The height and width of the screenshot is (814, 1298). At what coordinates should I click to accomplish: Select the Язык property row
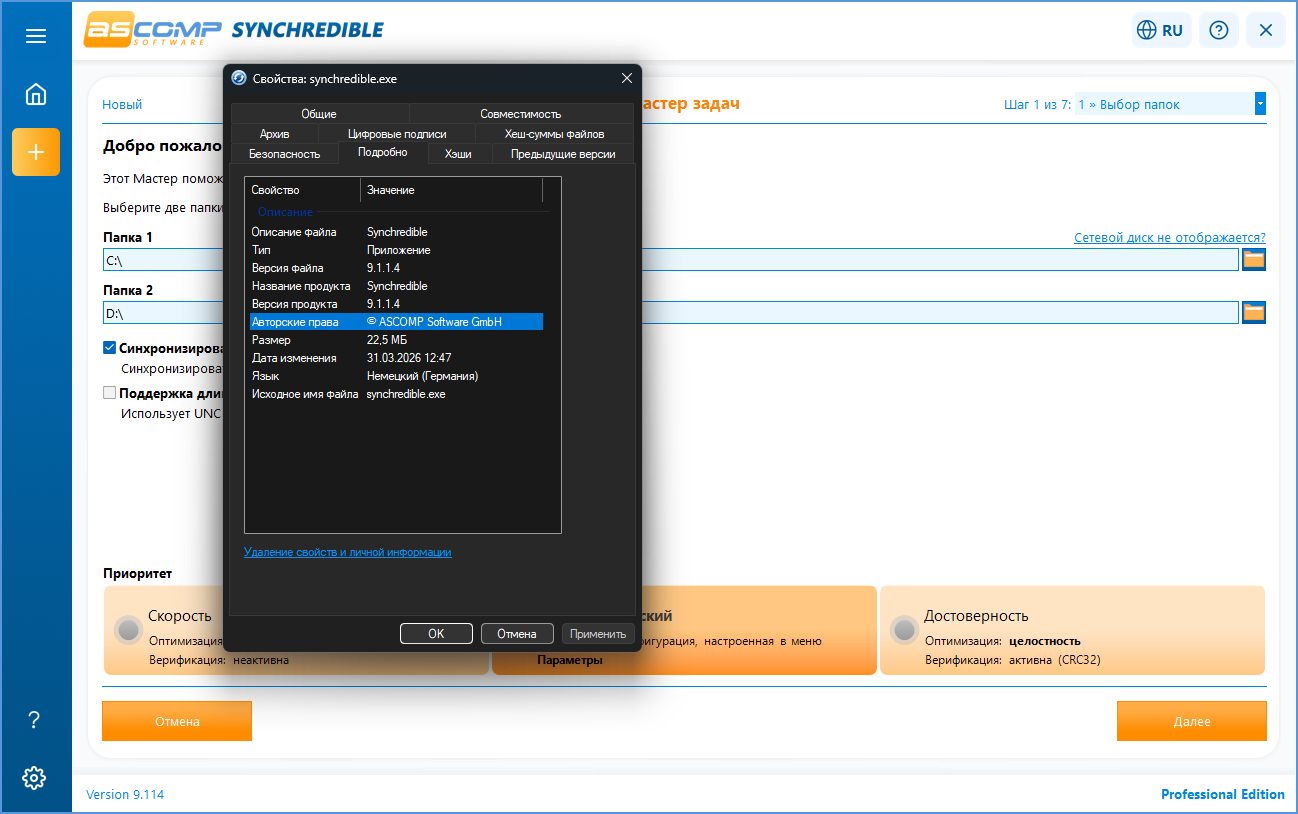396,376
